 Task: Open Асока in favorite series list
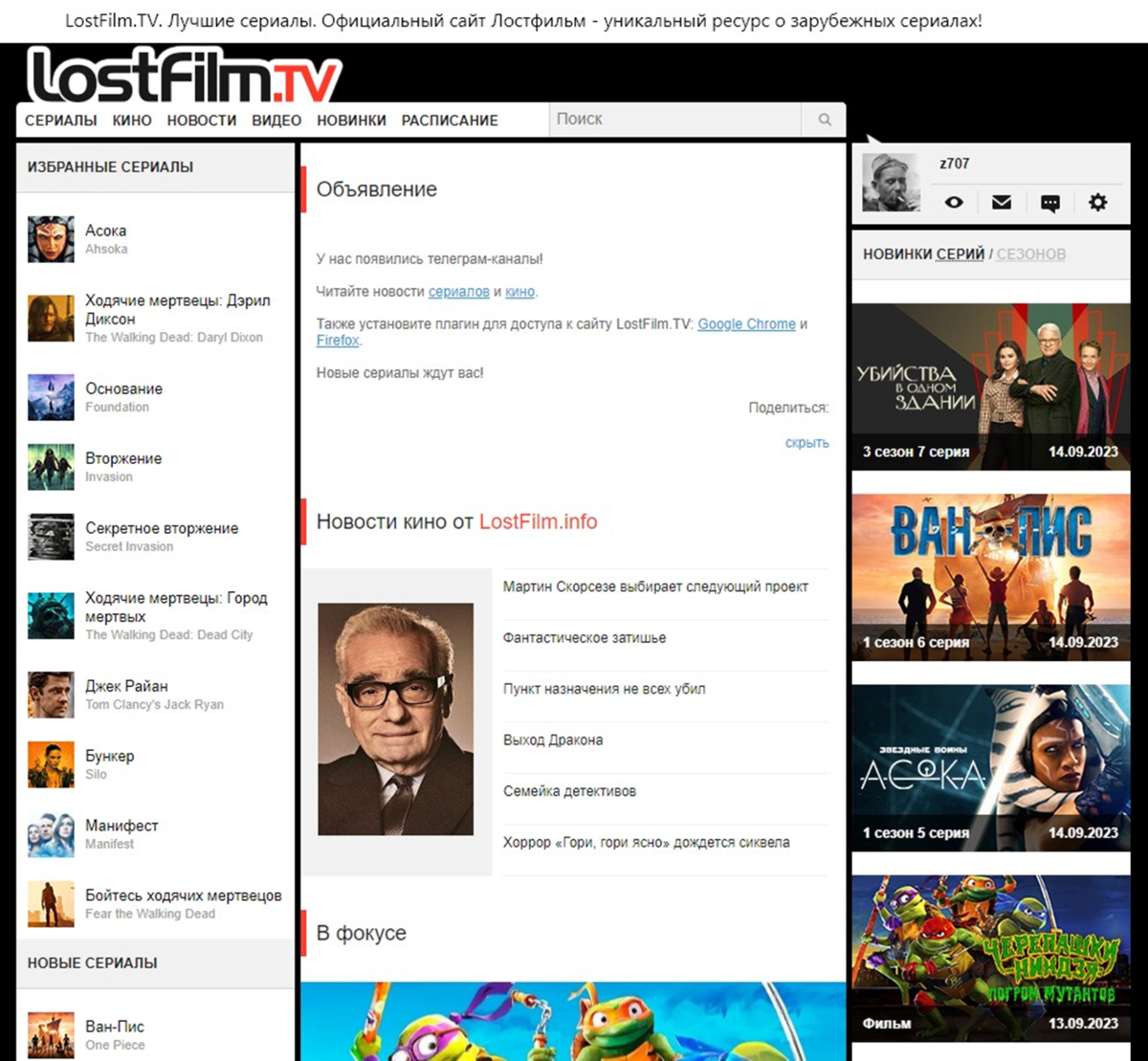pos(105,231)
